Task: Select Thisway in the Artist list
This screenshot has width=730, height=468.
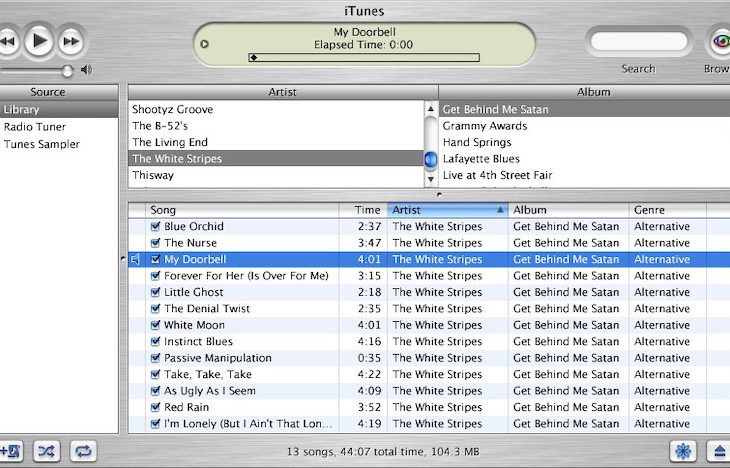Action: 276,175
